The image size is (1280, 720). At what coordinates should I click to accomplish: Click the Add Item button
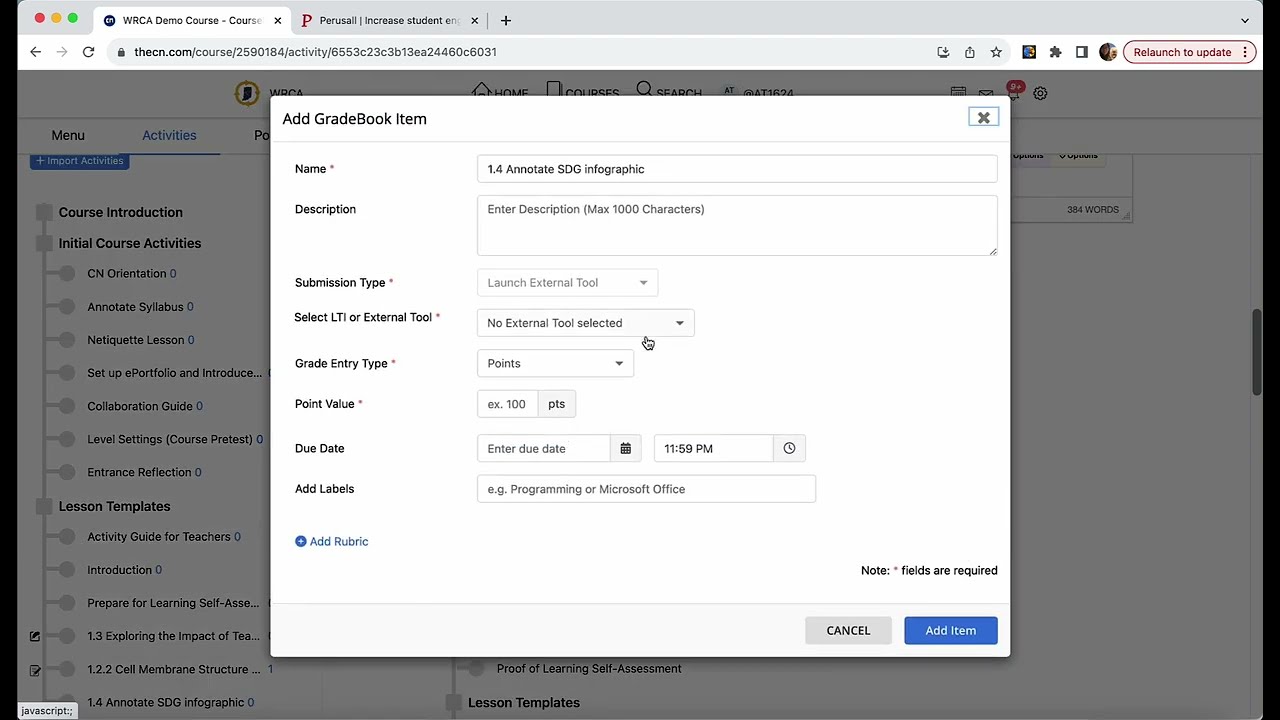(x=950, y=630)
